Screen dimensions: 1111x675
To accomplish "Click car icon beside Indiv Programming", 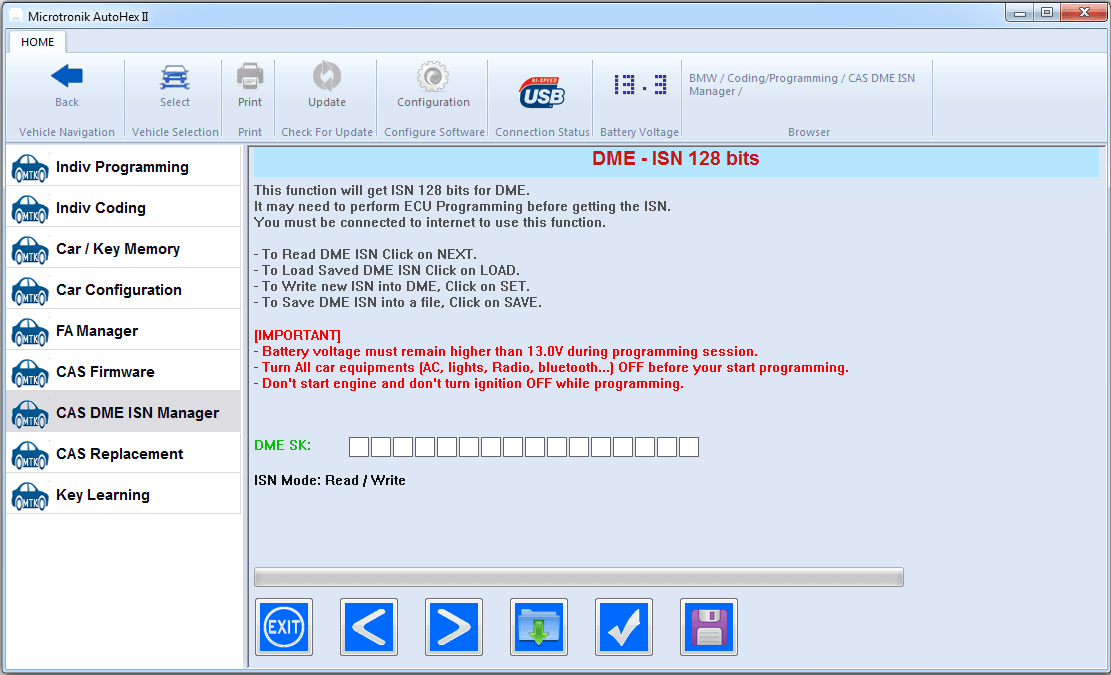I will pyautogui.click(x=30, y=169).
